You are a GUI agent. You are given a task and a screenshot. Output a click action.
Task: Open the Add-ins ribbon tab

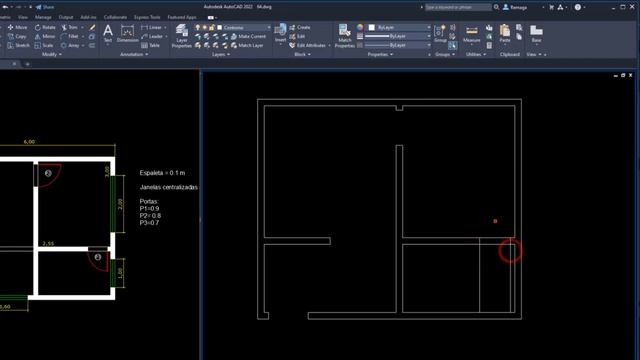pyautogui.click(x=88, y=17)
